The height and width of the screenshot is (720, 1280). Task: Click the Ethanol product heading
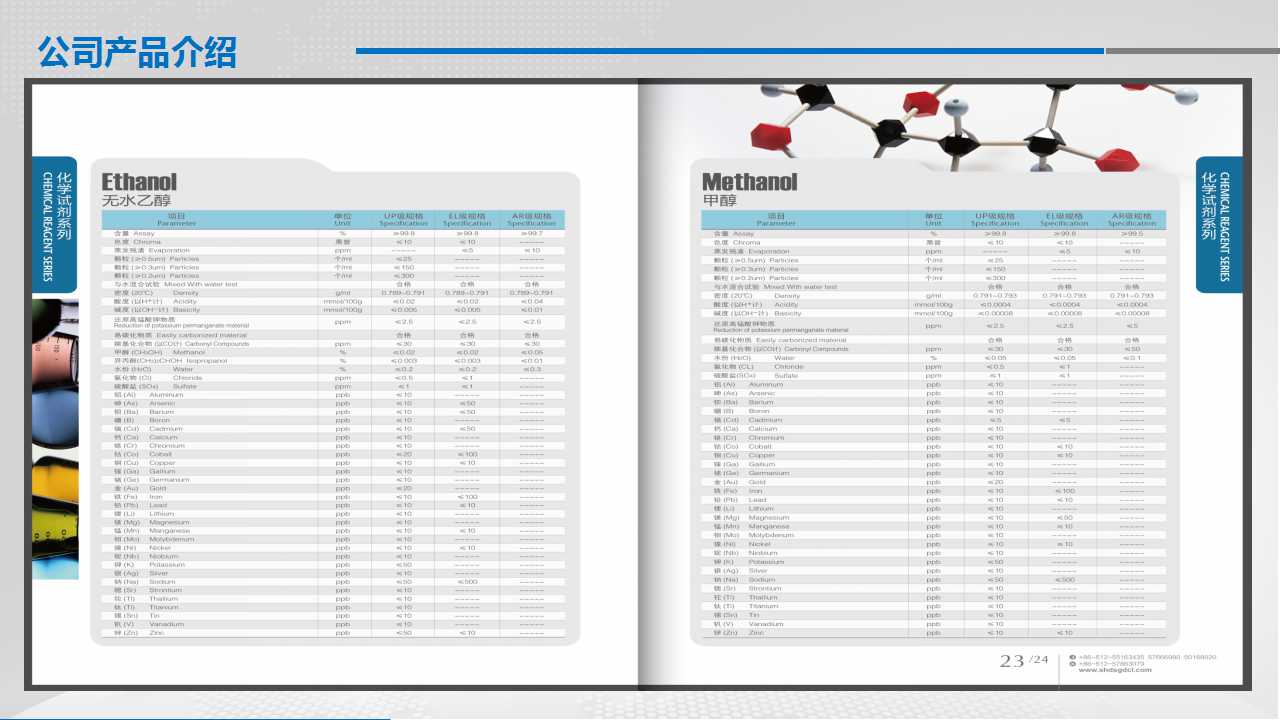(139, 182)
